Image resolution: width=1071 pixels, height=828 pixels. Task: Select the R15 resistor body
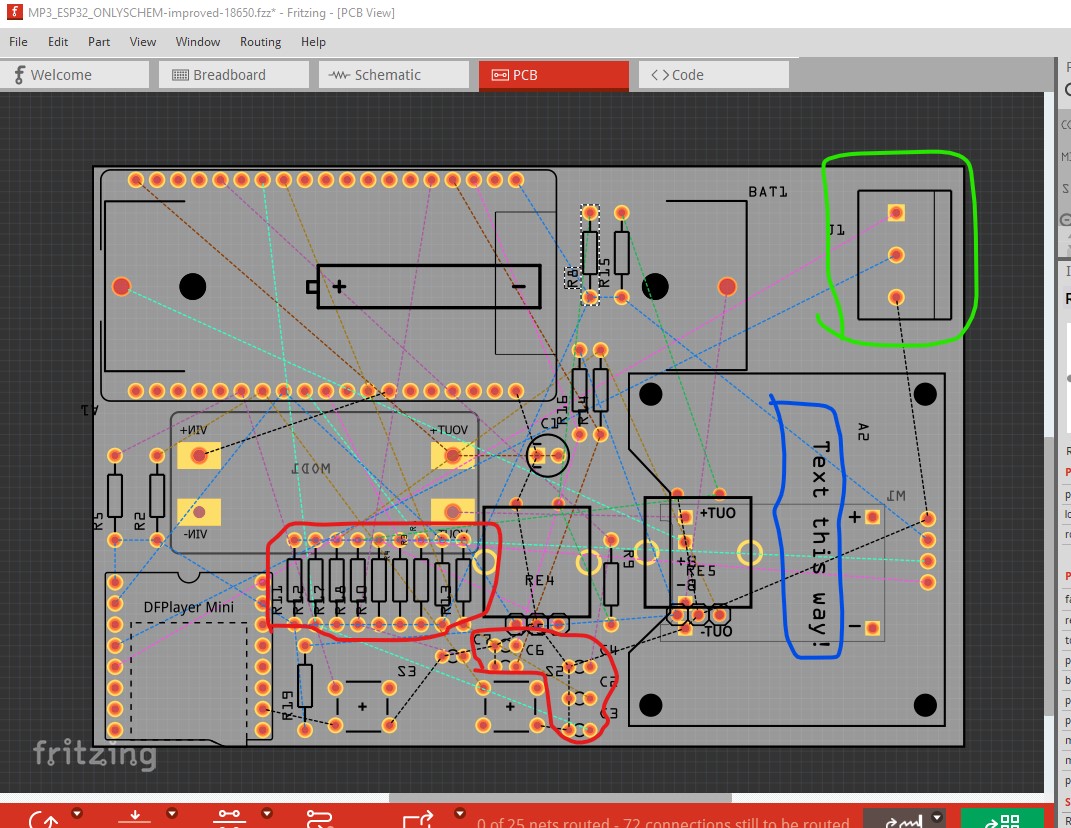pyautogui.click(x=622, y=253)
